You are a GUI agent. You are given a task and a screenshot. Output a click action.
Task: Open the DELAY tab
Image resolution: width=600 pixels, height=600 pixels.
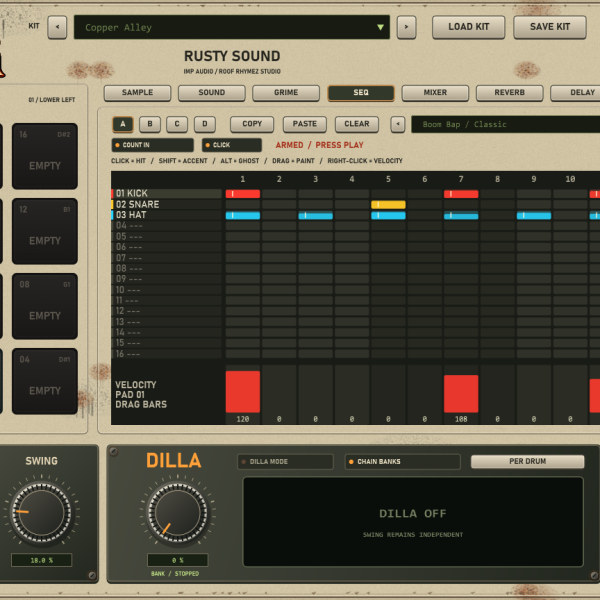tap(575, 93)
